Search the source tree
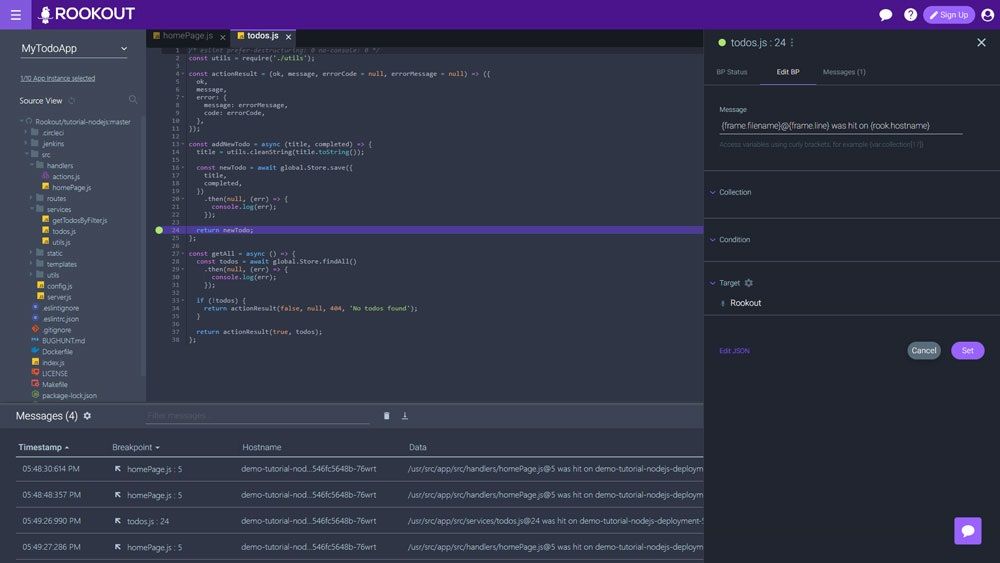1000x563 pixels. coord(133,99)
